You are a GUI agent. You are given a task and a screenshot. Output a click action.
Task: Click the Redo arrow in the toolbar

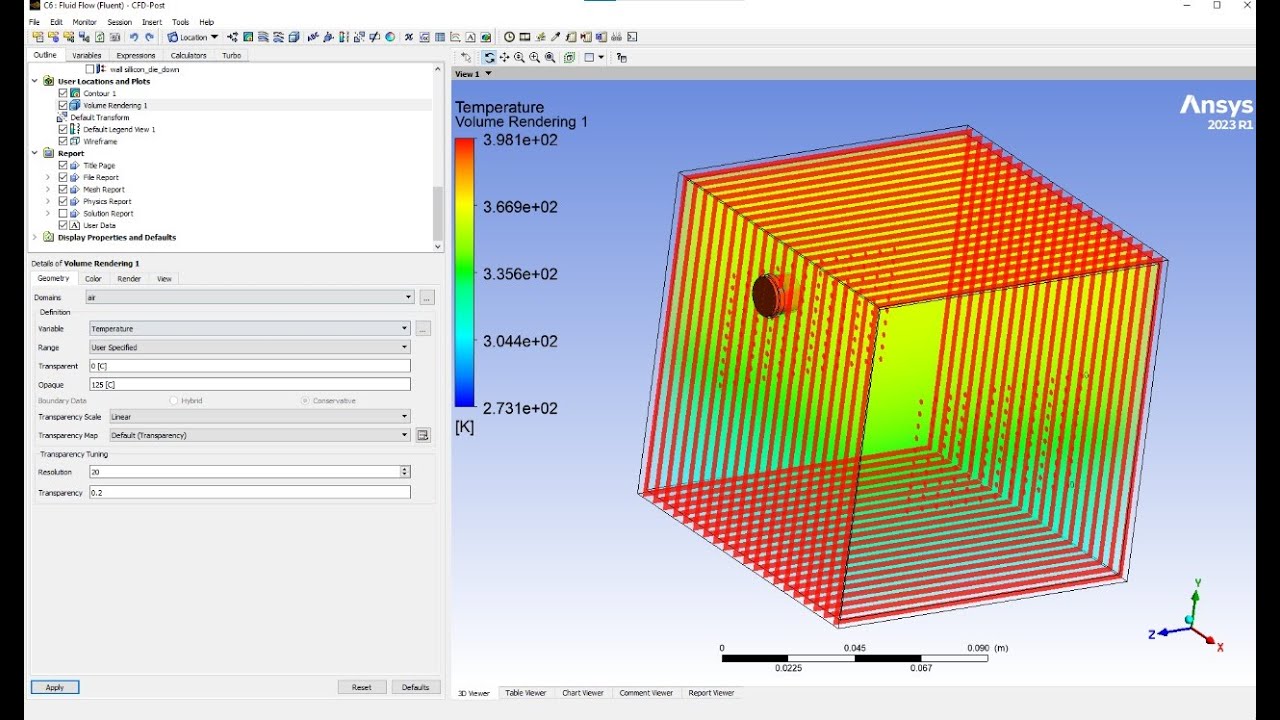[149, 37]
